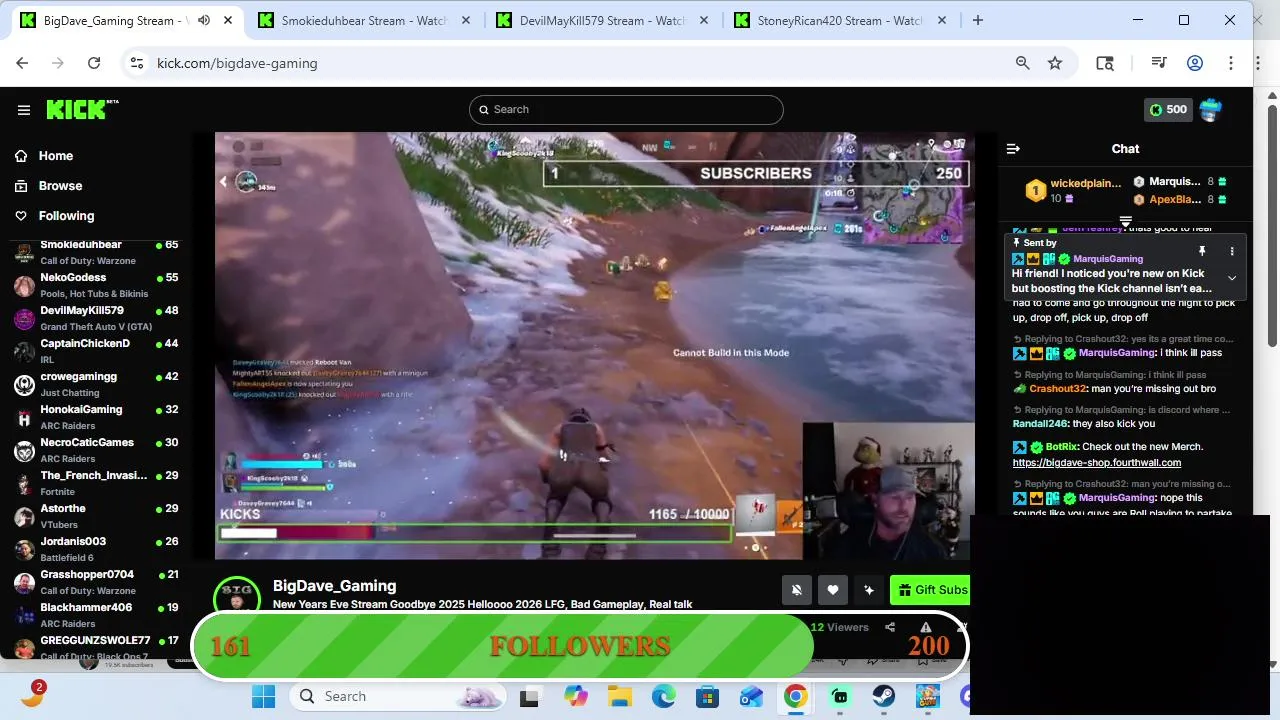1280x720 pixels.
Task: Launch Steam from the taskbar
Action: click(x=884, y=697)
